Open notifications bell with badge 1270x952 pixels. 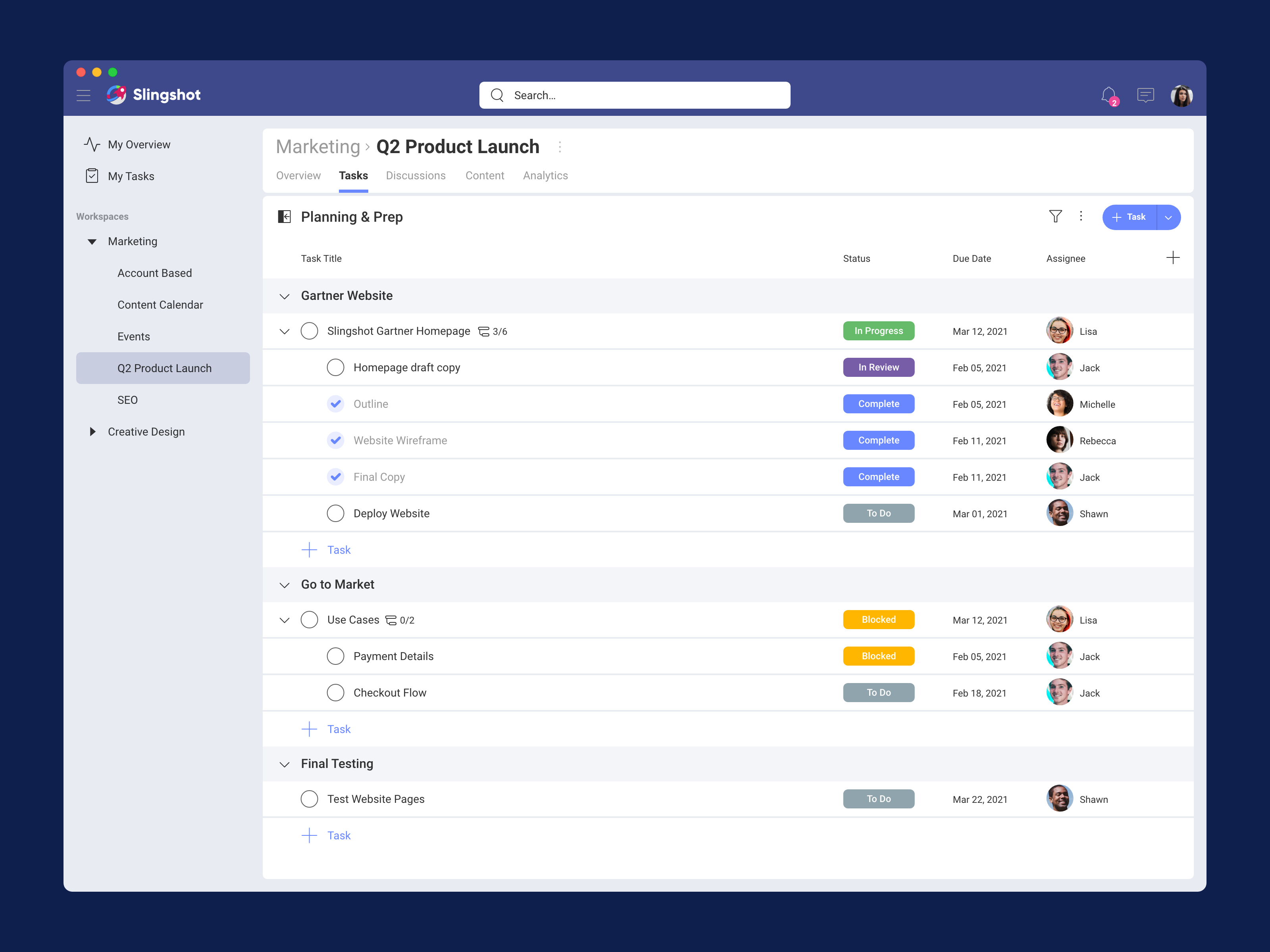click(x=1108, y=95)
